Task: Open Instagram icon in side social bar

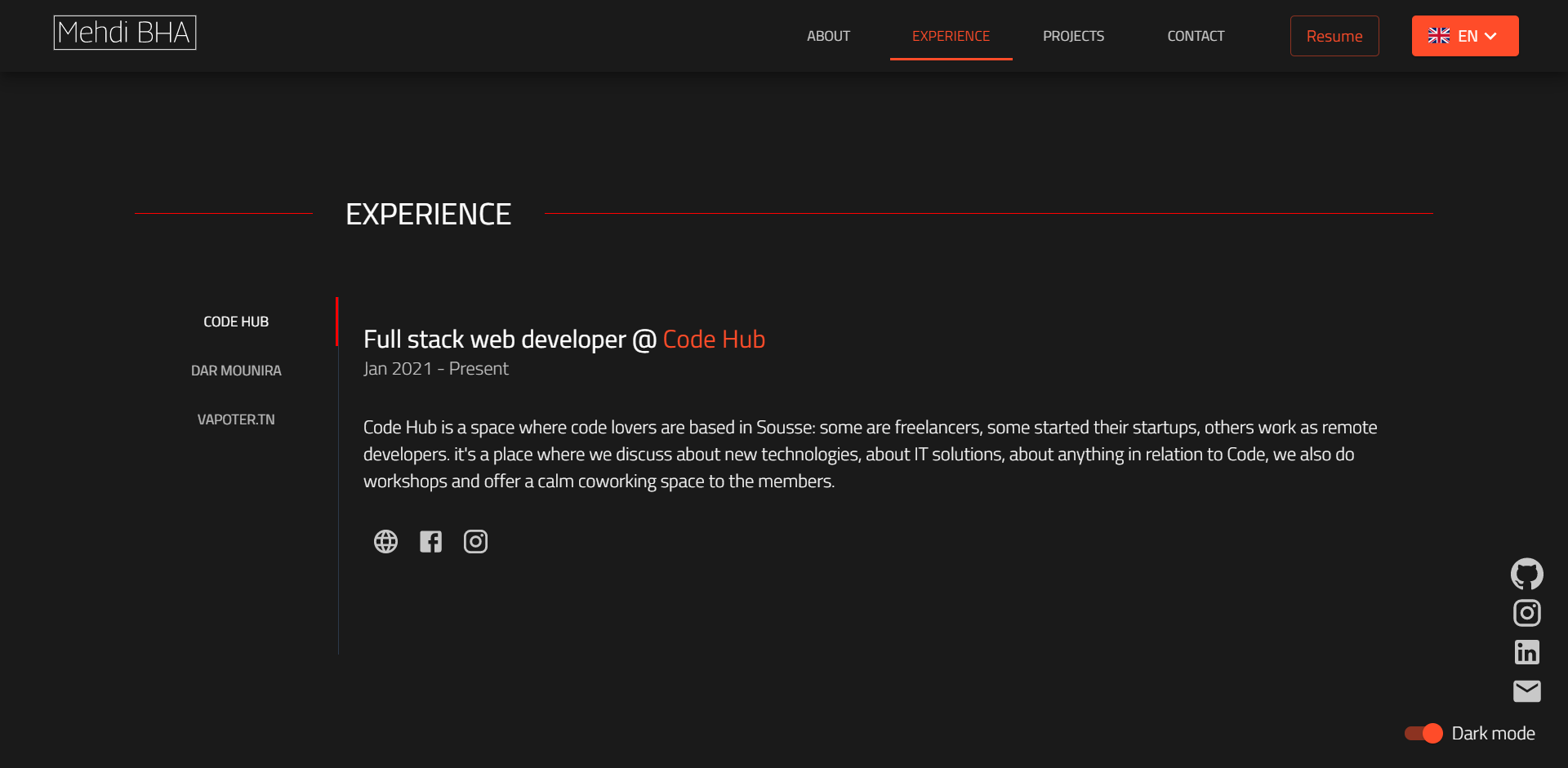Action: (1526, 613)
